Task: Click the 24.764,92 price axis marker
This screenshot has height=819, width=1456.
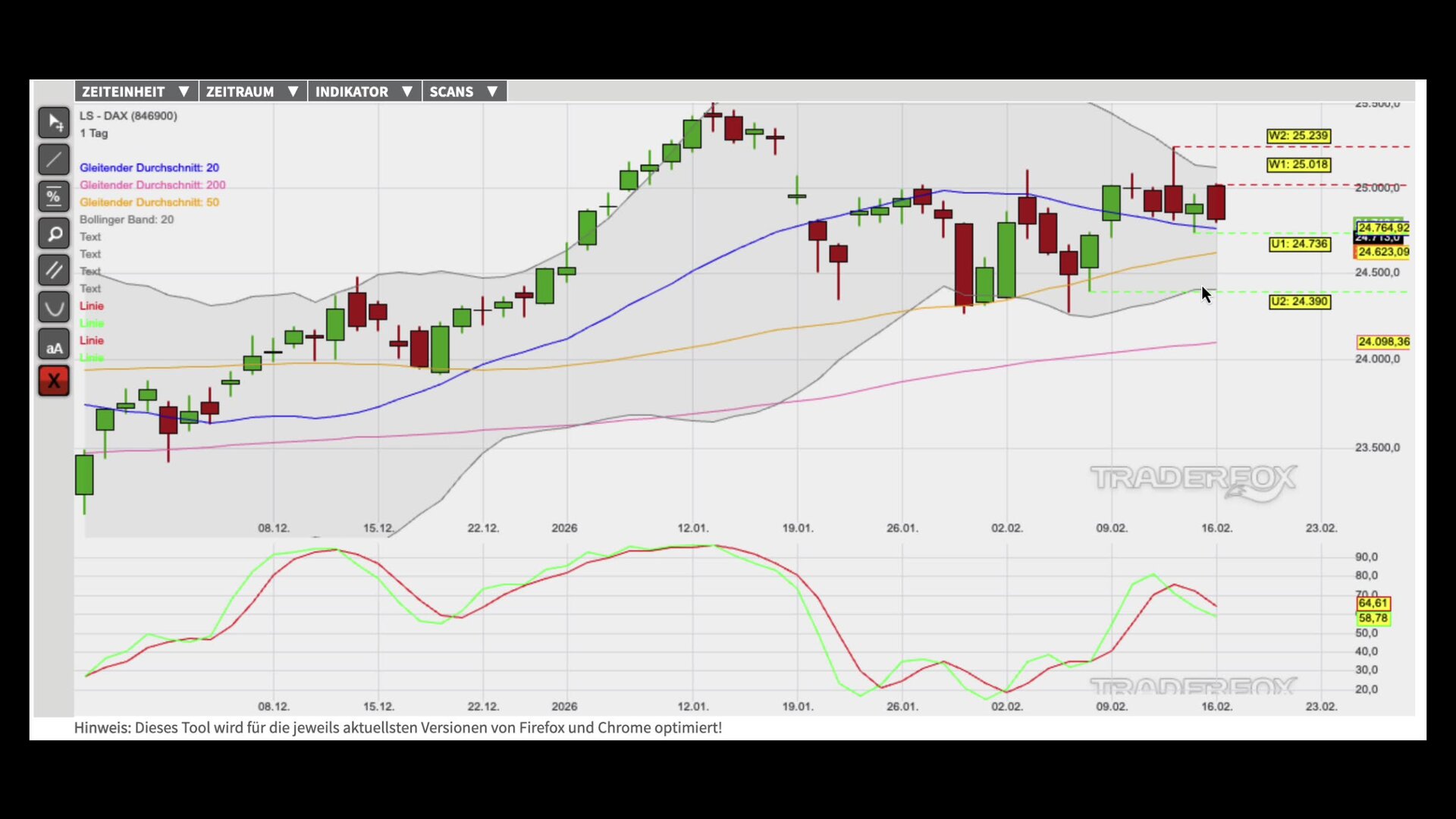Action: click(x=1382, y=227)
